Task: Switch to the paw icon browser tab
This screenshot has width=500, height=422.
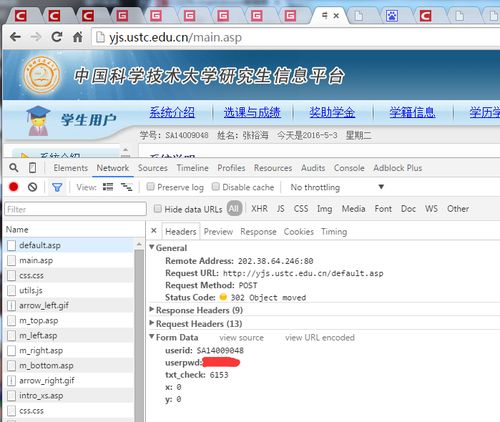Action: (392, 16)
